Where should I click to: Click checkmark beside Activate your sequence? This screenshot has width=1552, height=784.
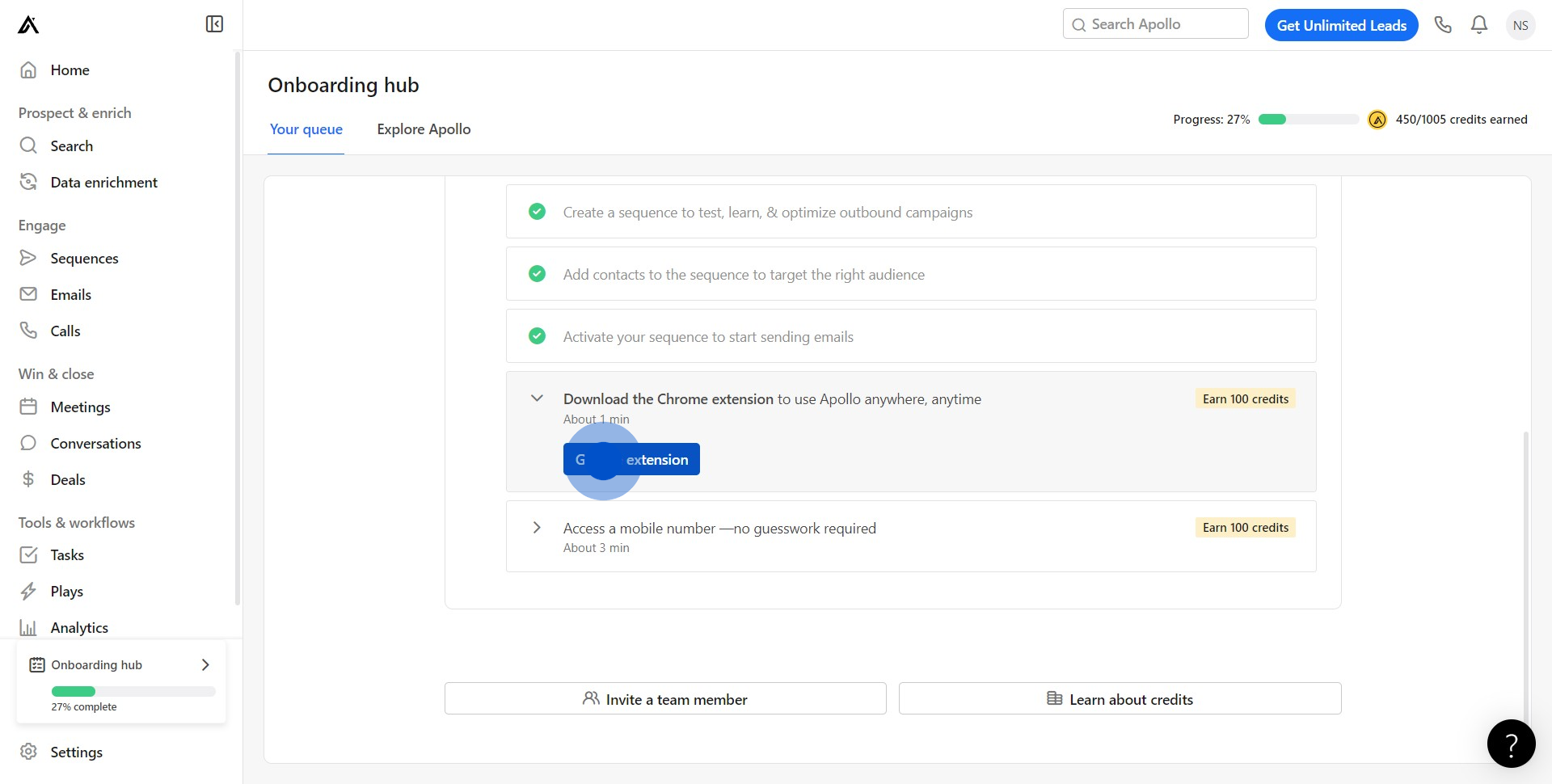point(537,336)
